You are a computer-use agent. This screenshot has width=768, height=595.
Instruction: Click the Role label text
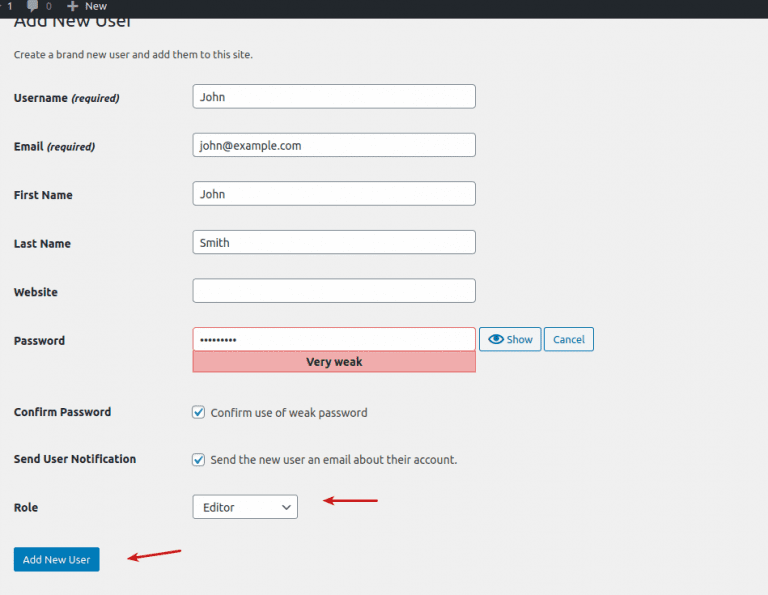[x=26, y=507]
